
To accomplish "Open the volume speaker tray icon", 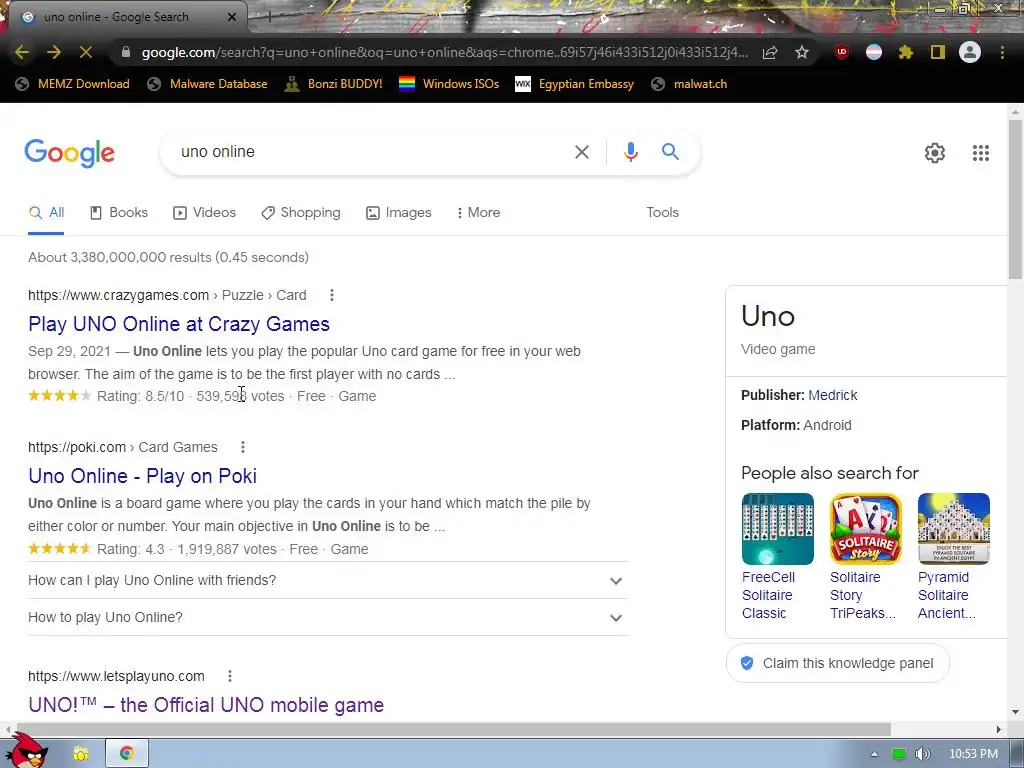I will click(x=922, y=754).
